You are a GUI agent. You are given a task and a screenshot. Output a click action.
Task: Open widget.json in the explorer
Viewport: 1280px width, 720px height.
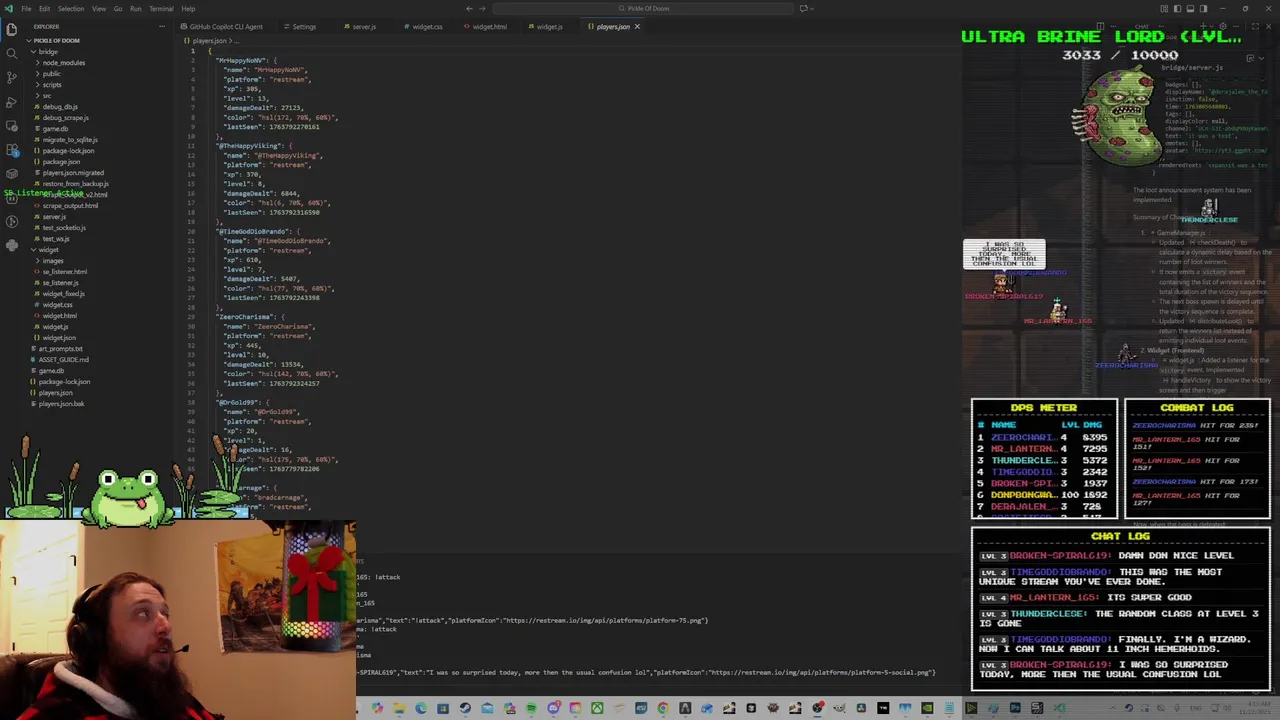59,337
